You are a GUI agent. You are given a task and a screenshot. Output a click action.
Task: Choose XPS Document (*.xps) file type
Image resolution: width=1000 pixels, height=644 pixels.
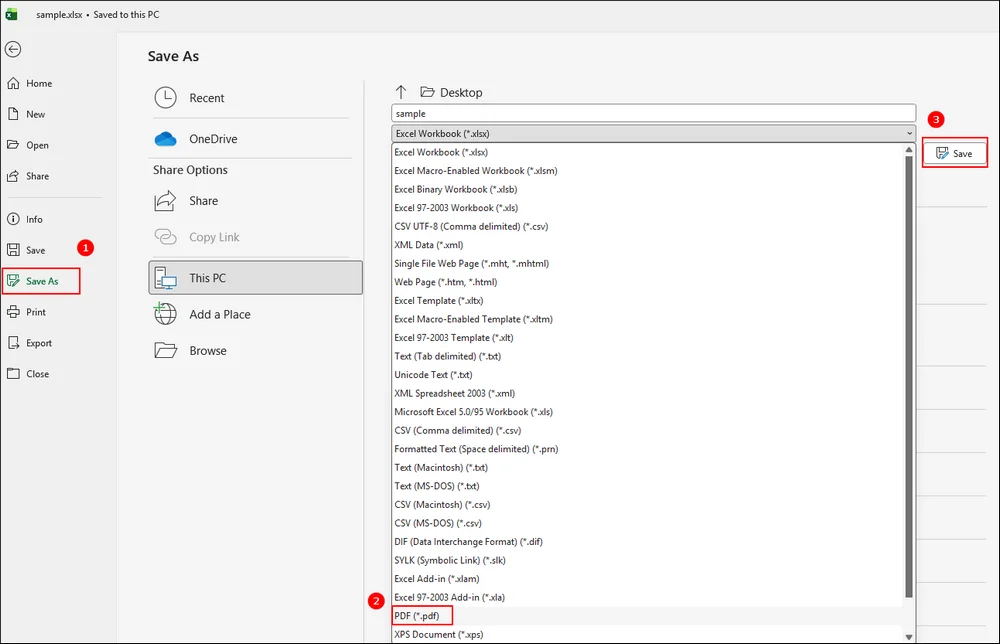pos(649,634)
